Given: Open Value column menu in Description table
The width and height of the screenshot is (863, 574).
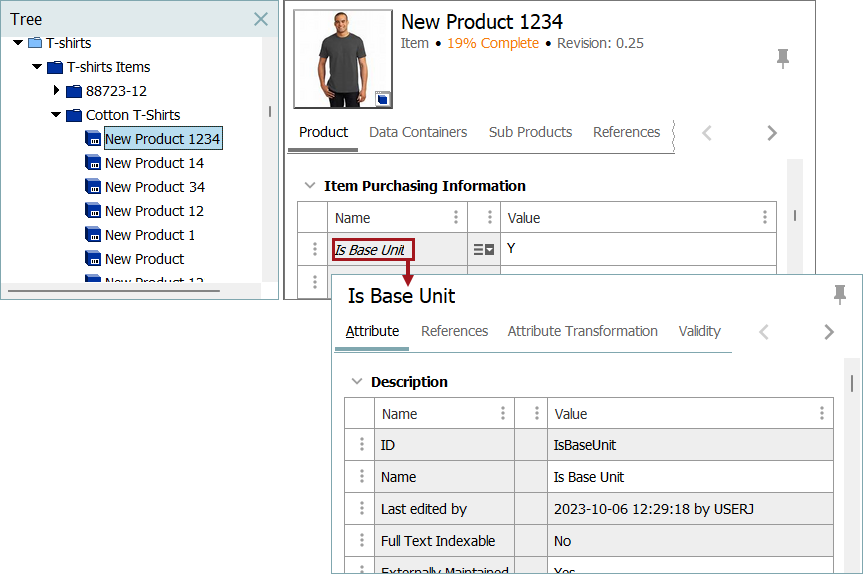Looking at the screenshot, I should [x=822, y=414].
